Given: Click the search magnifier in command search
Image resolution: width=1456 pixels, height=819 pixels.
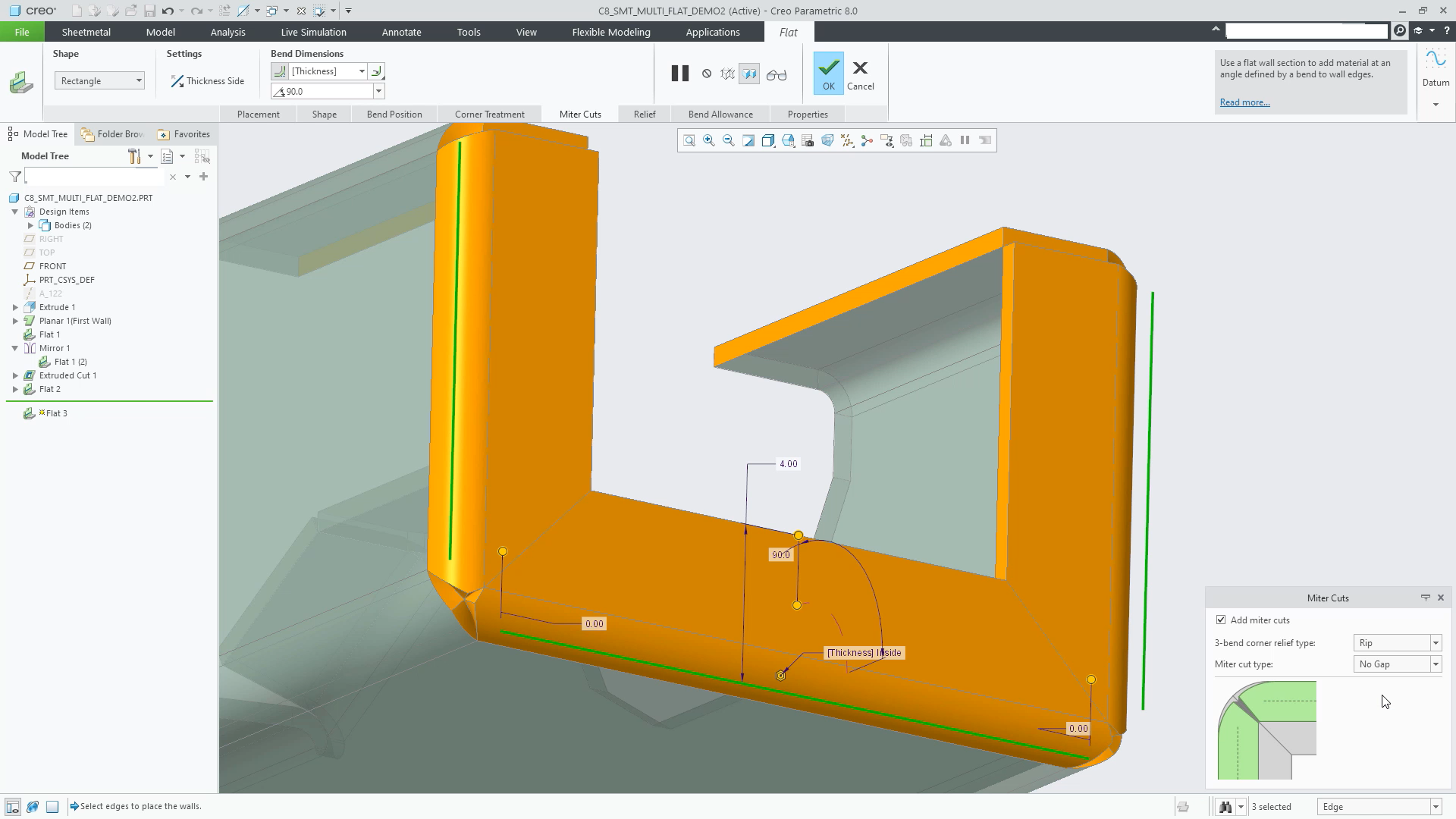Looking at the screenshot, I should click(x=1400, y=30).
